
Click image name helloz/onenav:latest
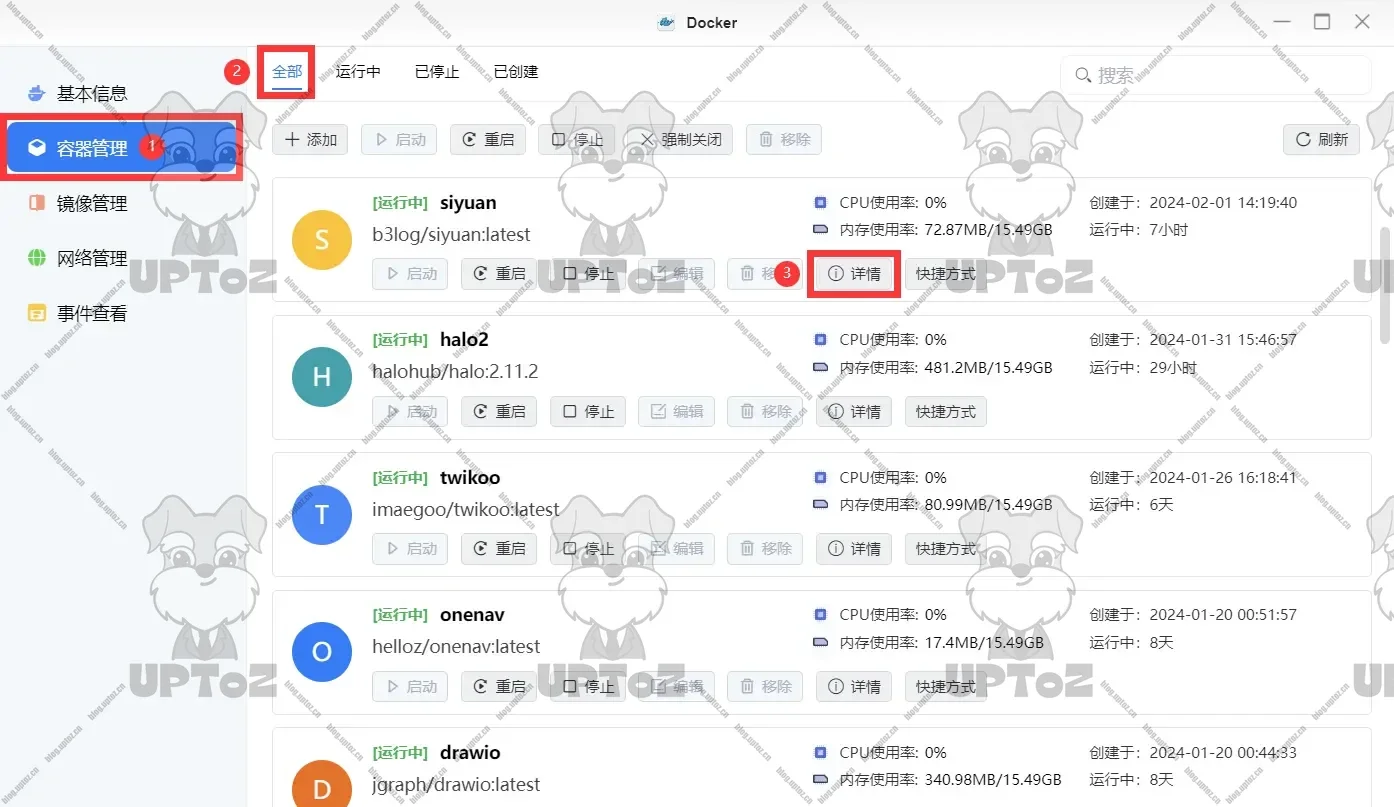(x=456, y=647)
